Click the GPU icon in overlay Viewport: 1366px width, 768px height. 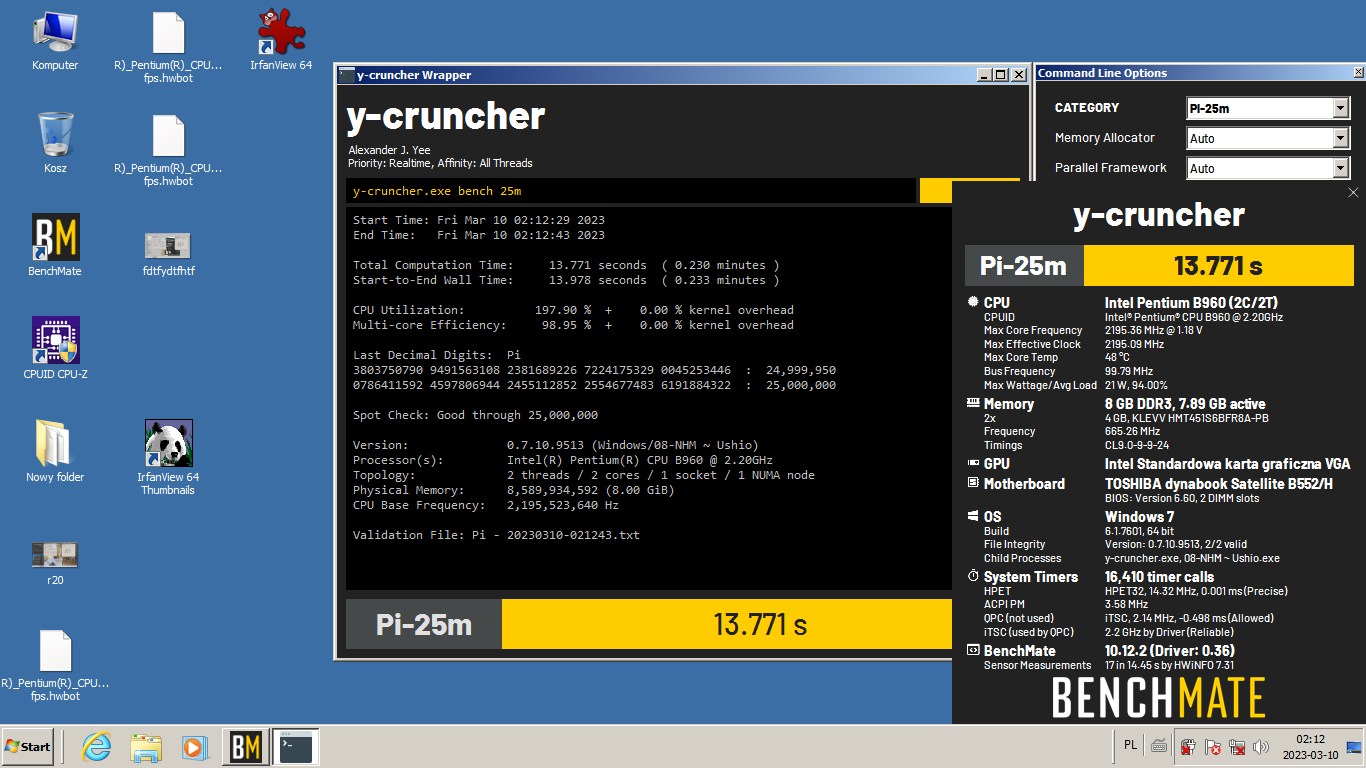click(x=973, y=464)
